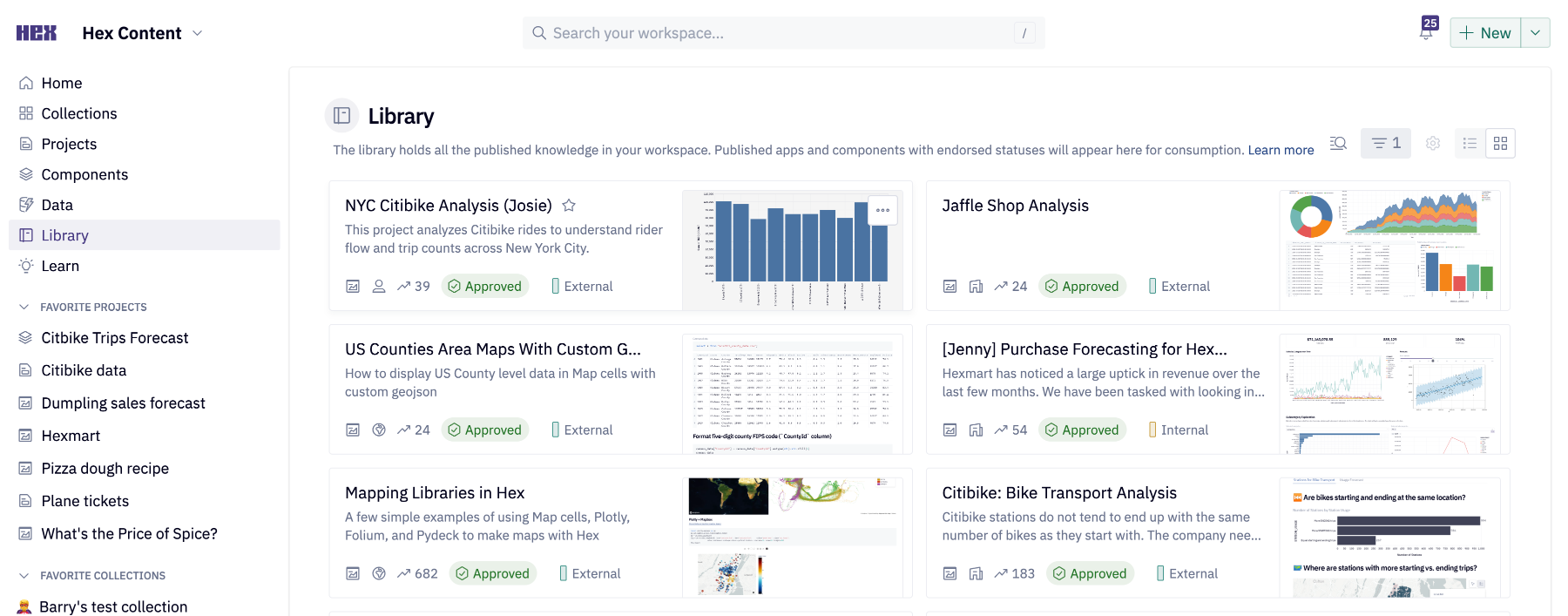The height and width of the screenshot is (616, 1568).
Task: Open the Hex Content workspace dropdown
Action: [143, 33]
